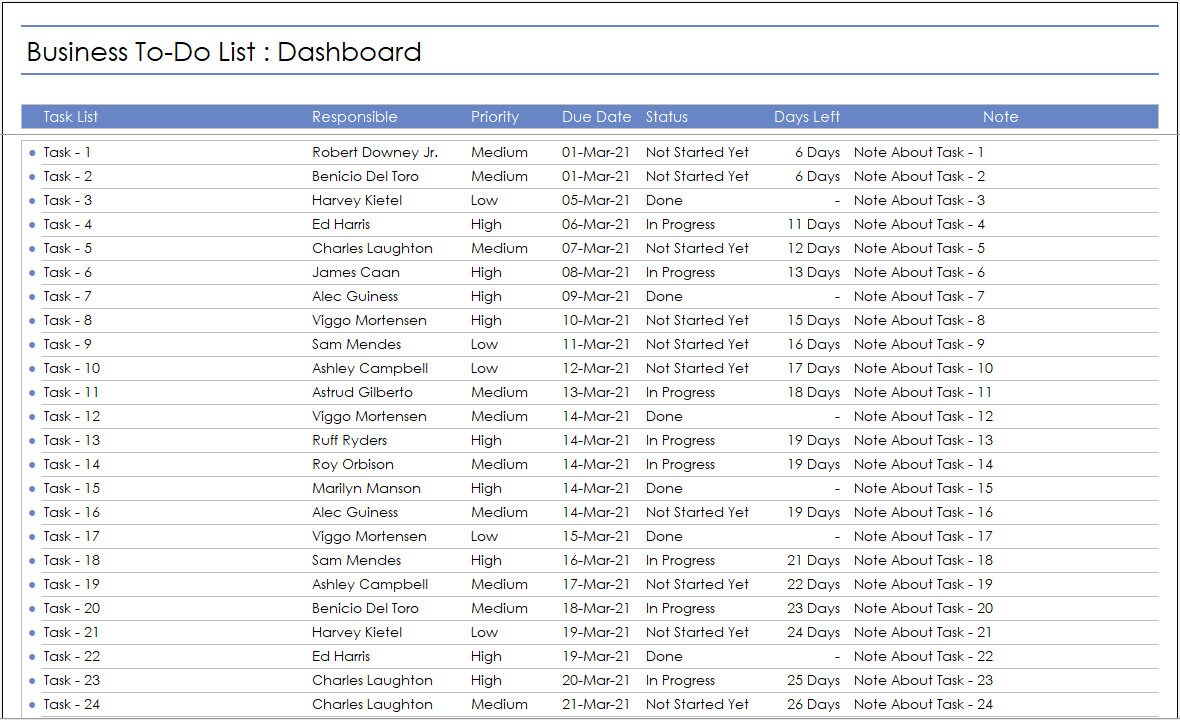Select the '13-Mar-21' due date cell
The width and height of the screenshot is (1180, 720).
(595, 392)
